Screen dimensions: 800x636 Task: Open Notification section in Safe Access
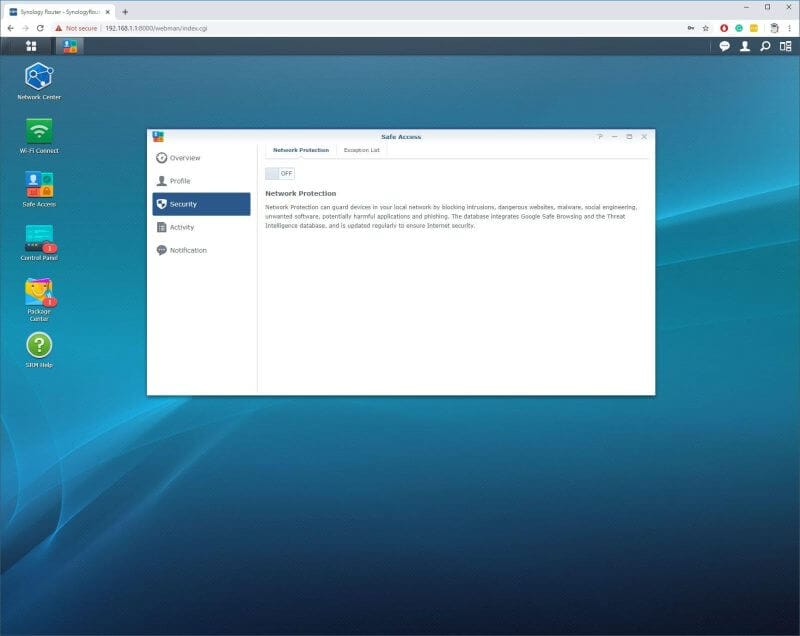tap(190, 250)
